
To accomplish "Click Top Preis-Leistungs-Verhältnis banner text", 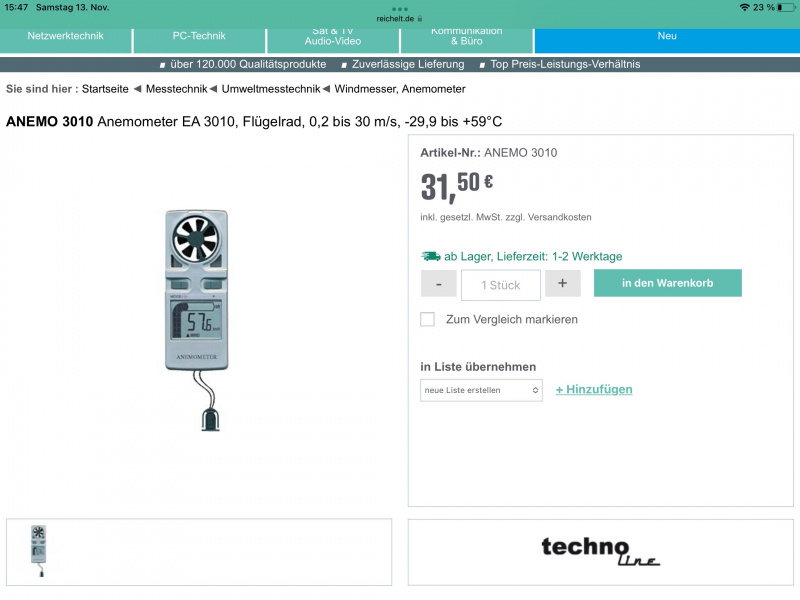I will (x=565, y=64).
